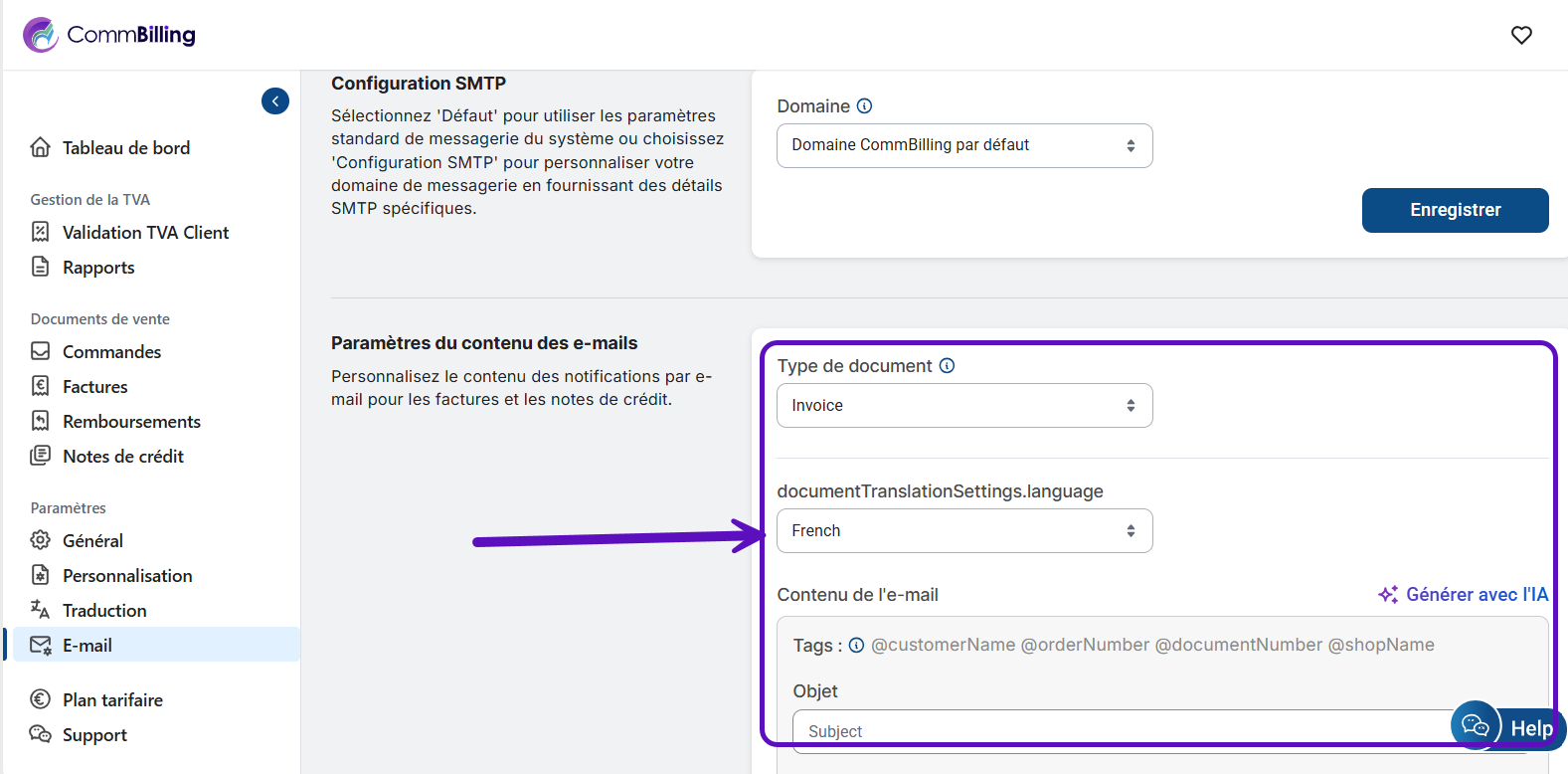This screenshot has height=774, width=1568.
Task: Click the Tags info icon
Action: click(856, 646)
